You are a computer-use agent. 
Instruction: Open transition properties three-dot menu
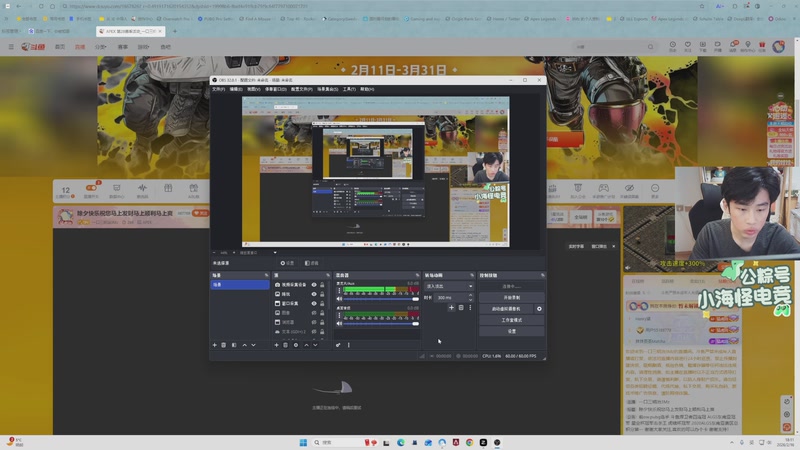(x=470, y=308)
